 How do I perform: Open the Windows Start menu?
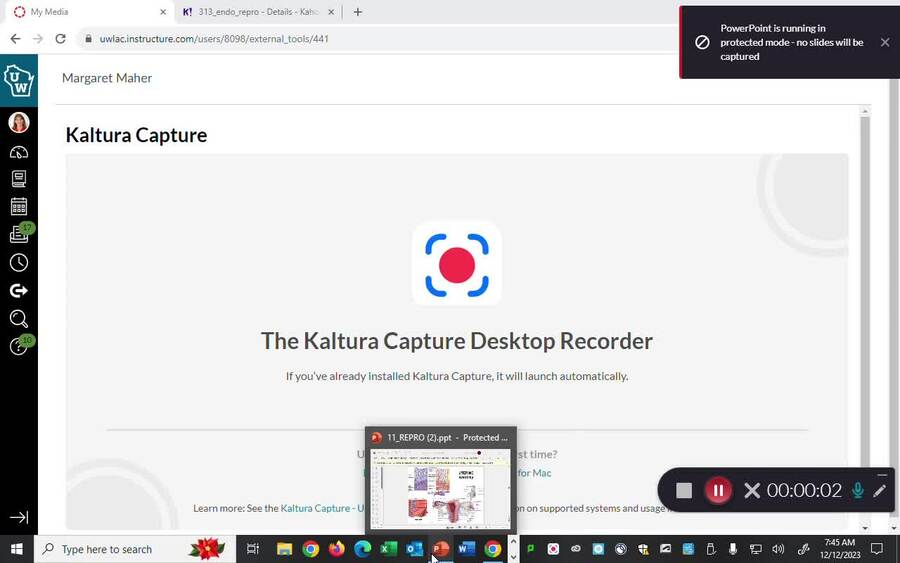point(17,549)
